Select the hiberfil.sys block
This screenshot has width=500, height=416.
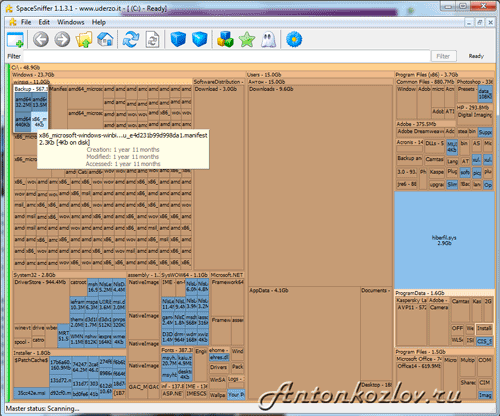tap(444, 240)
